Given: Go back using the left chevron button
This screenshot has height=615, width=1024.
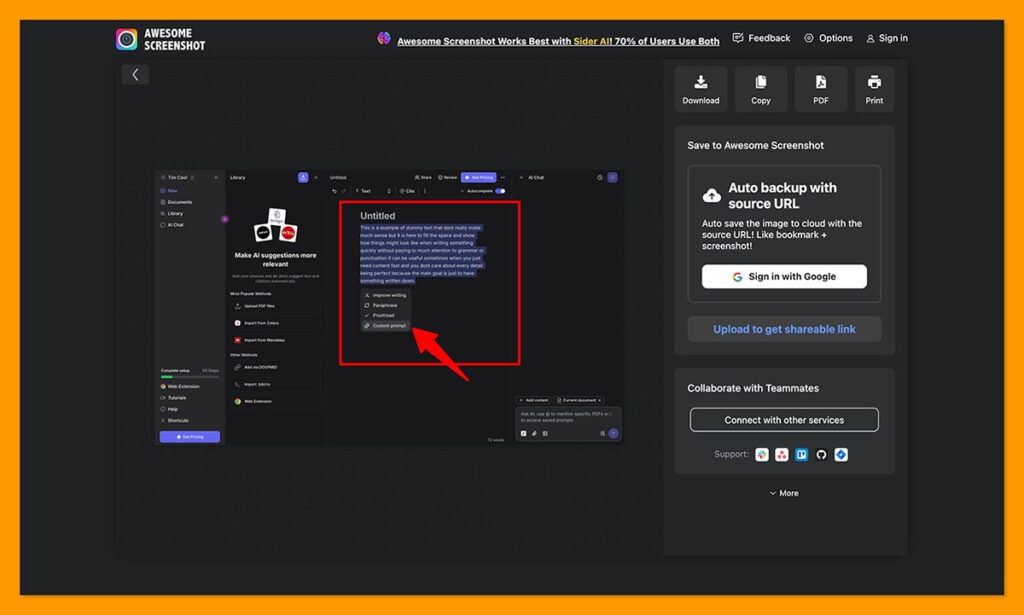Looking at the screenshot, I should pos(135,74).
